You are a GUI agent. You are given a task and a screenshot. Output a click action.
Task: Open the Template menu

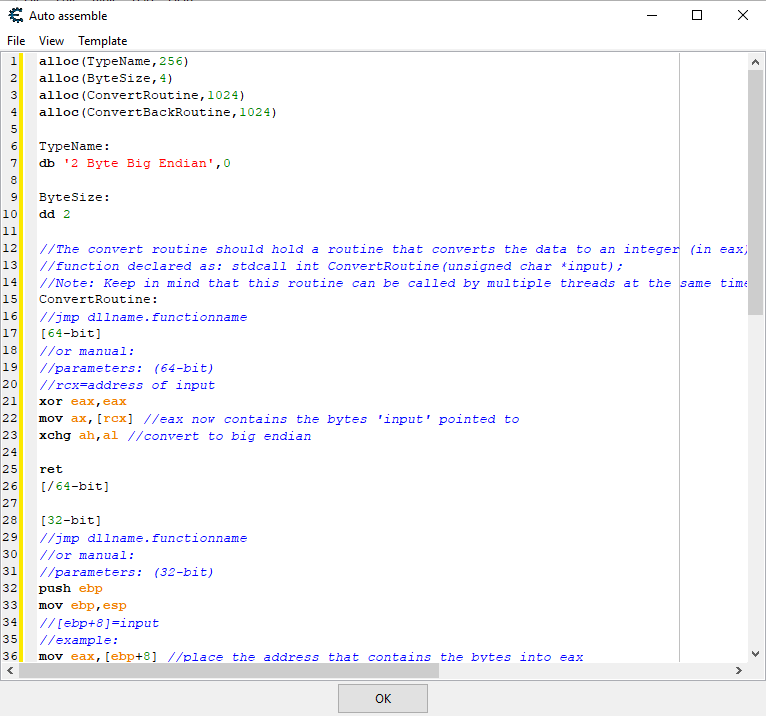coord(103,41)
